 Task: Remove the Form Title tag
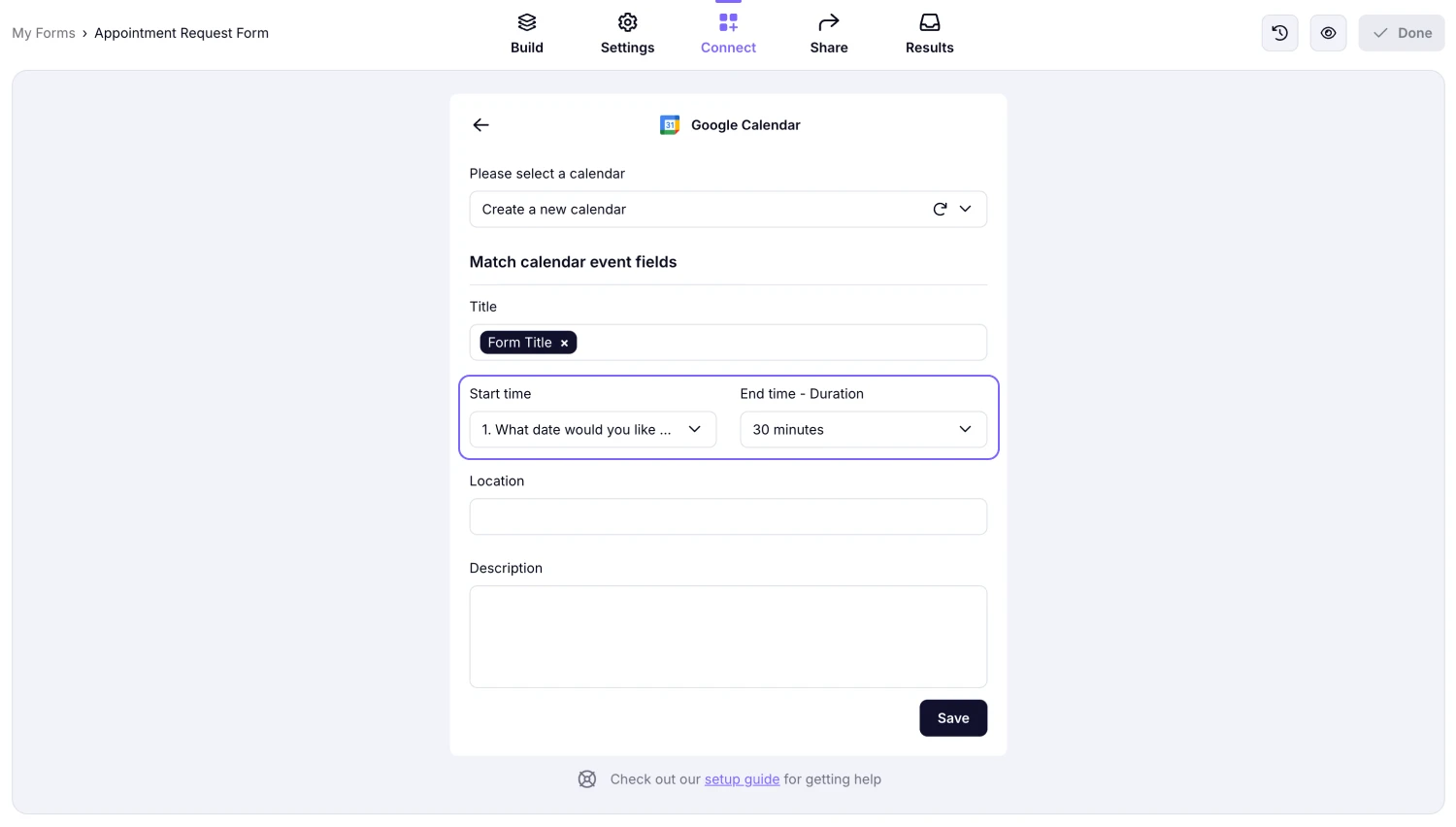tap(564, 342)
